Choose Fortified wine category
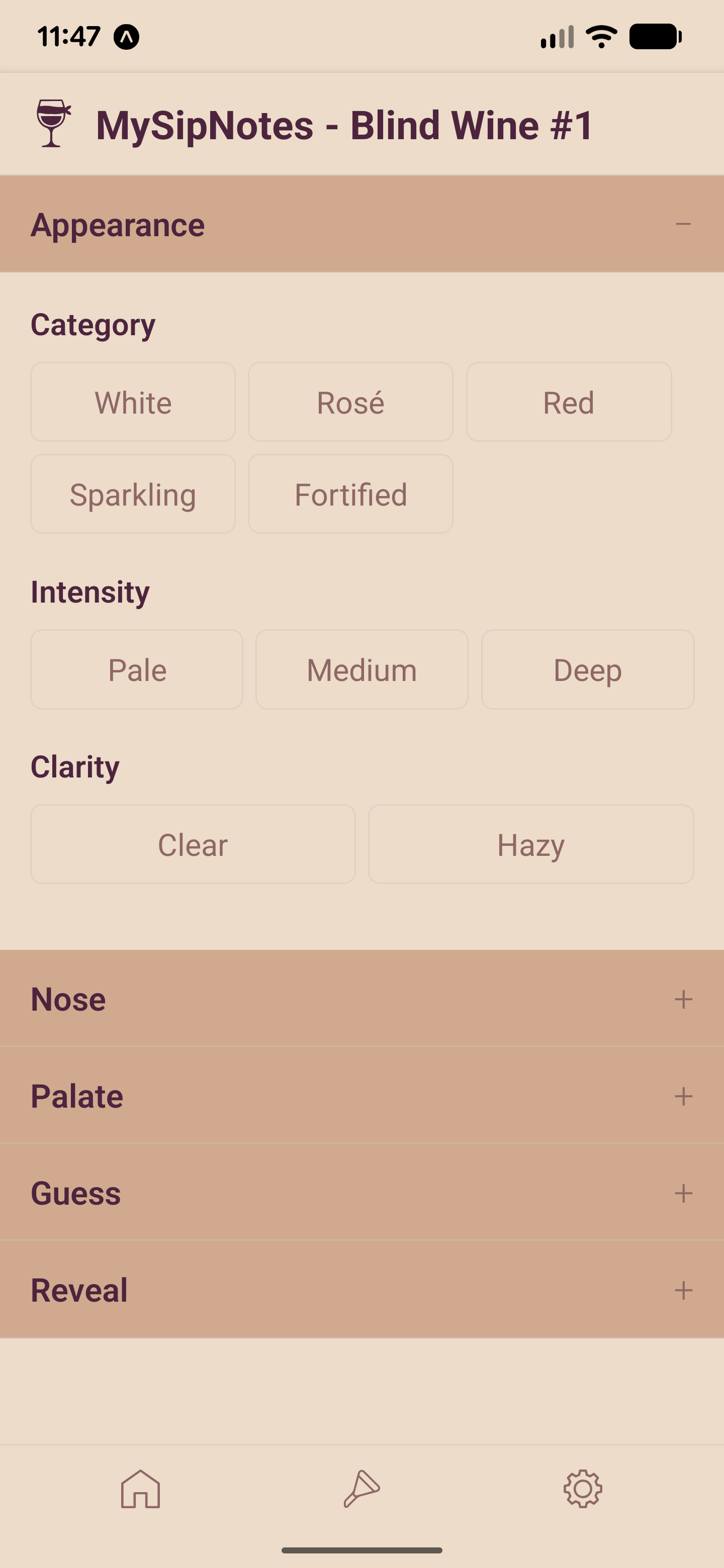This screenshot has height=1568, width=724. coord(350,494)
